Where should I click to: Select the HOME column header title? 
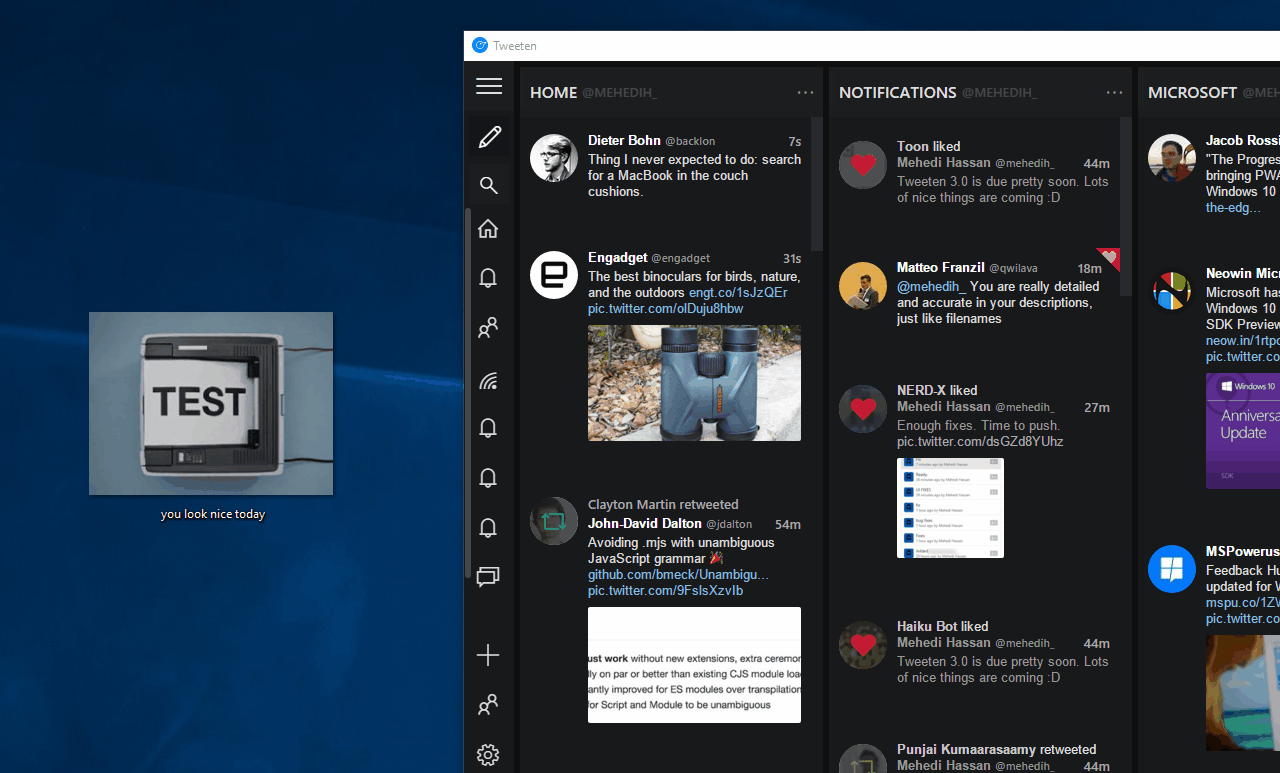[553, 93]
